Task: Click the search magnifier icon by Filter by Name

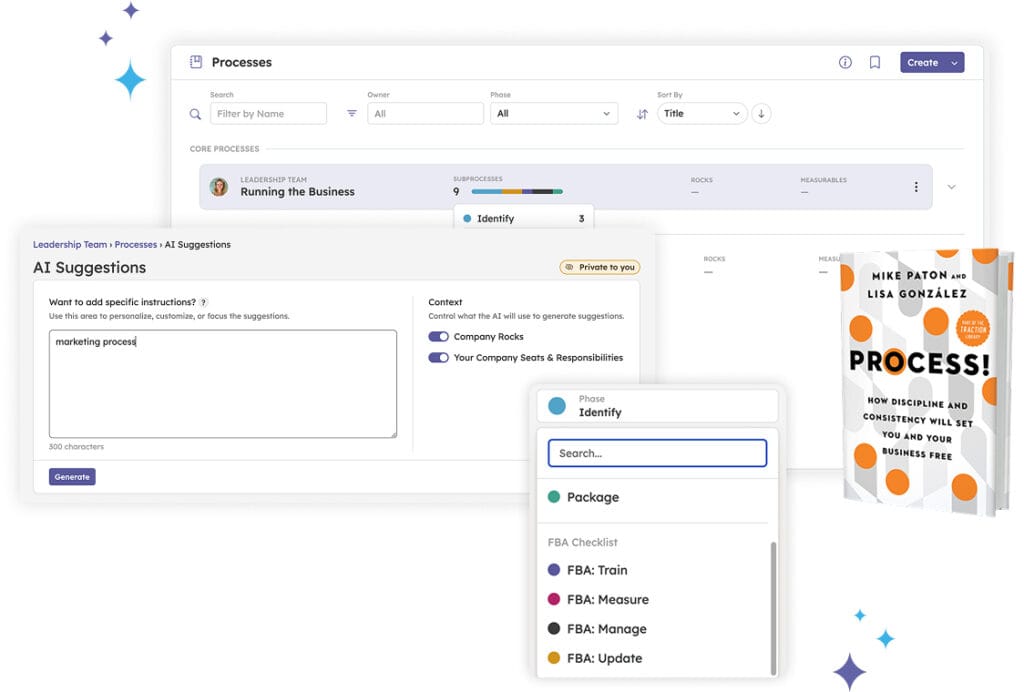Action: click(x=196, y=114)
